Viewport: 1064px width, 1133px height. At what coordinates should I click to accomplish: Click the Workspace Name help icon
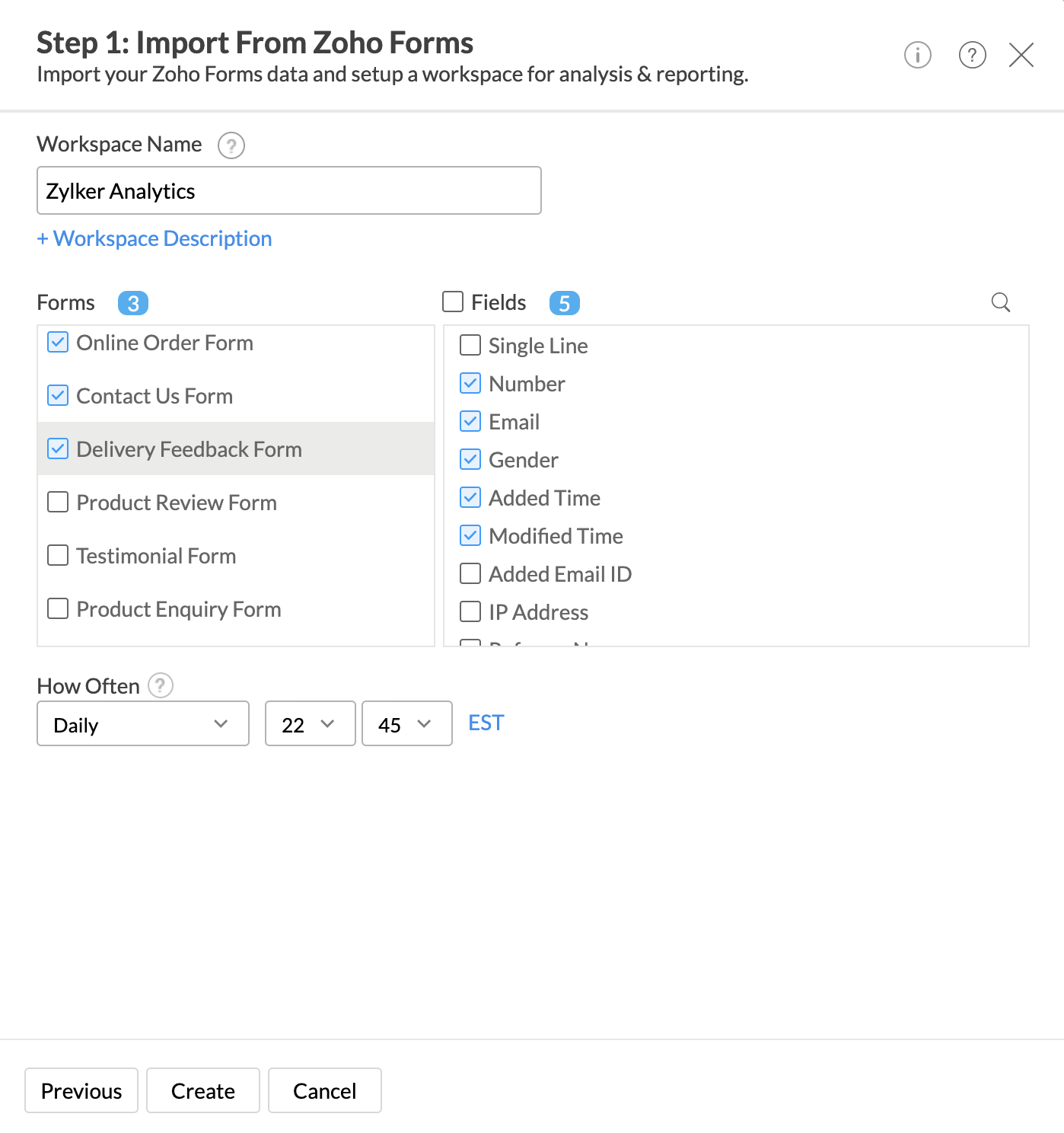click(x=231, y=145)
